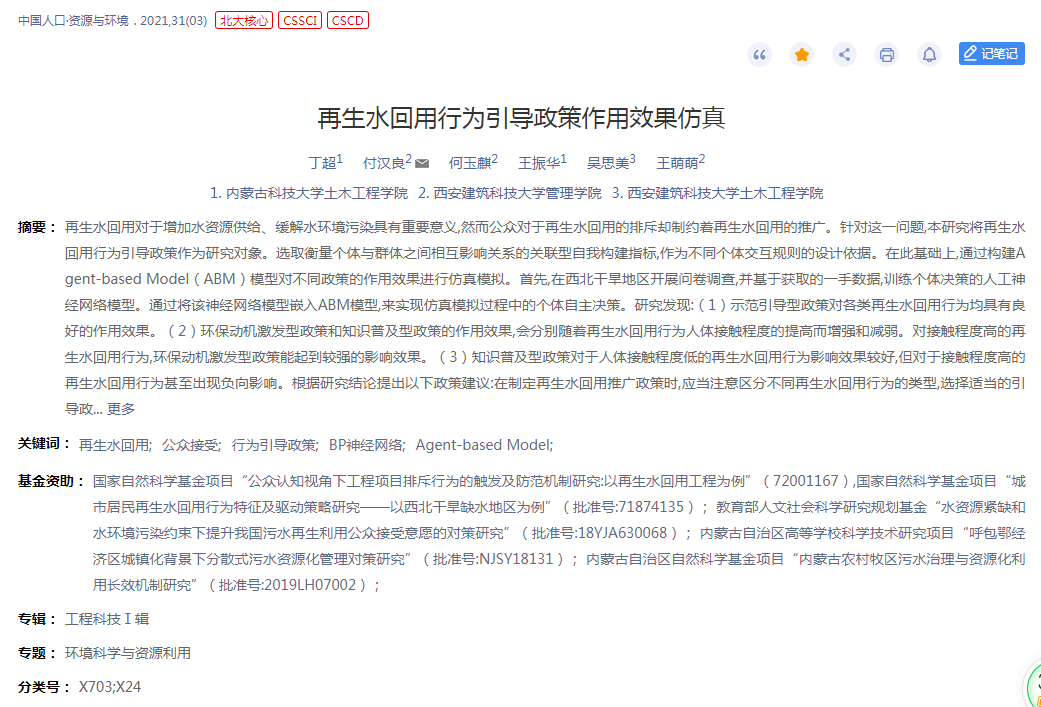The width and height of the screenshot is (1041, 707).
Task: Open author 吴思美's page
Action: [x=607, y=162]
